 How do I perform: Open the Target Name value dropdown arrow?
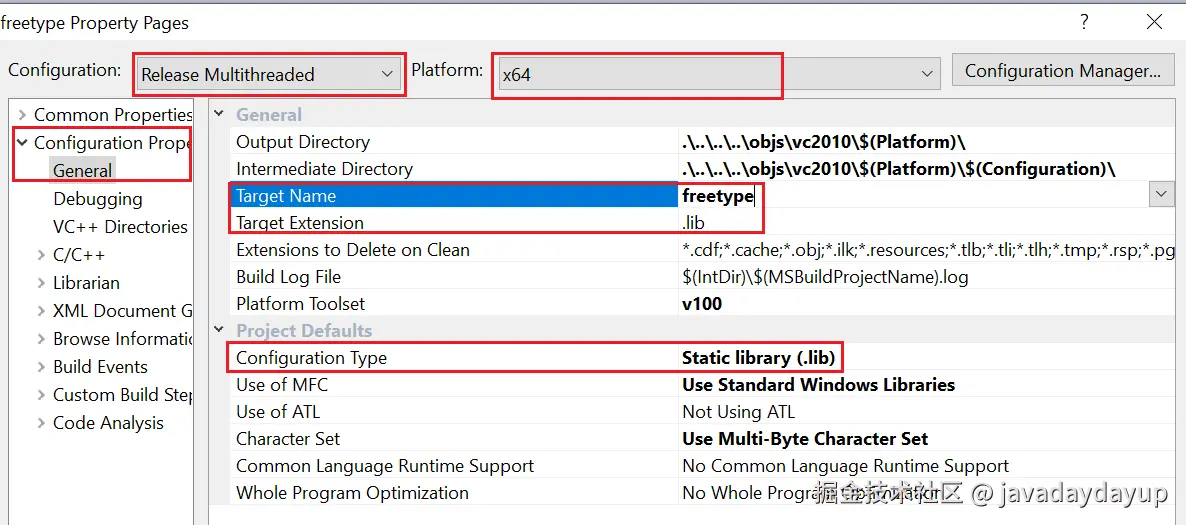point(1161,195)
